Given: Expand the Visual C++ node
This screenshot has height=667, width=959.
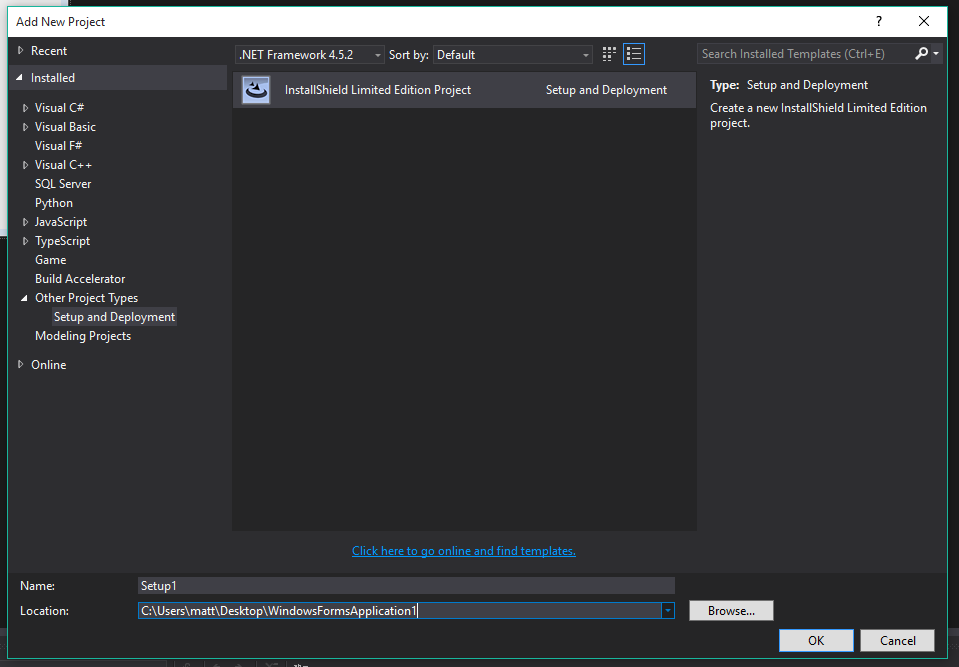Looking at the screenshot, I should tap(25, 164).
